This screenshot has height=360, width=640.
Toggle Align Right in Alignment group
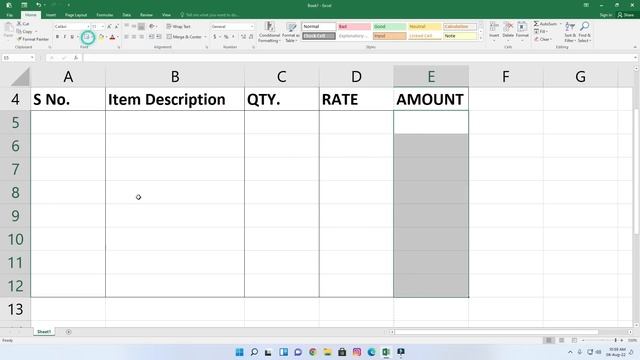[x=141, y=37]
